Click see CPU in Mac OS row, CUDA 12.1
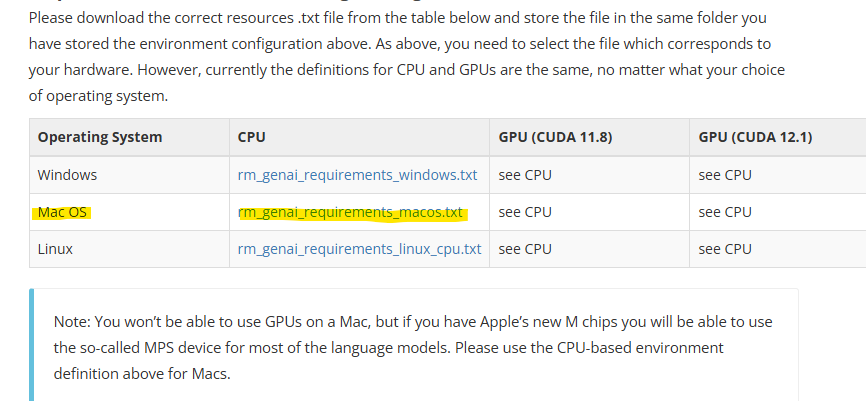Screen dimensions: 866x401 [725, 212]
